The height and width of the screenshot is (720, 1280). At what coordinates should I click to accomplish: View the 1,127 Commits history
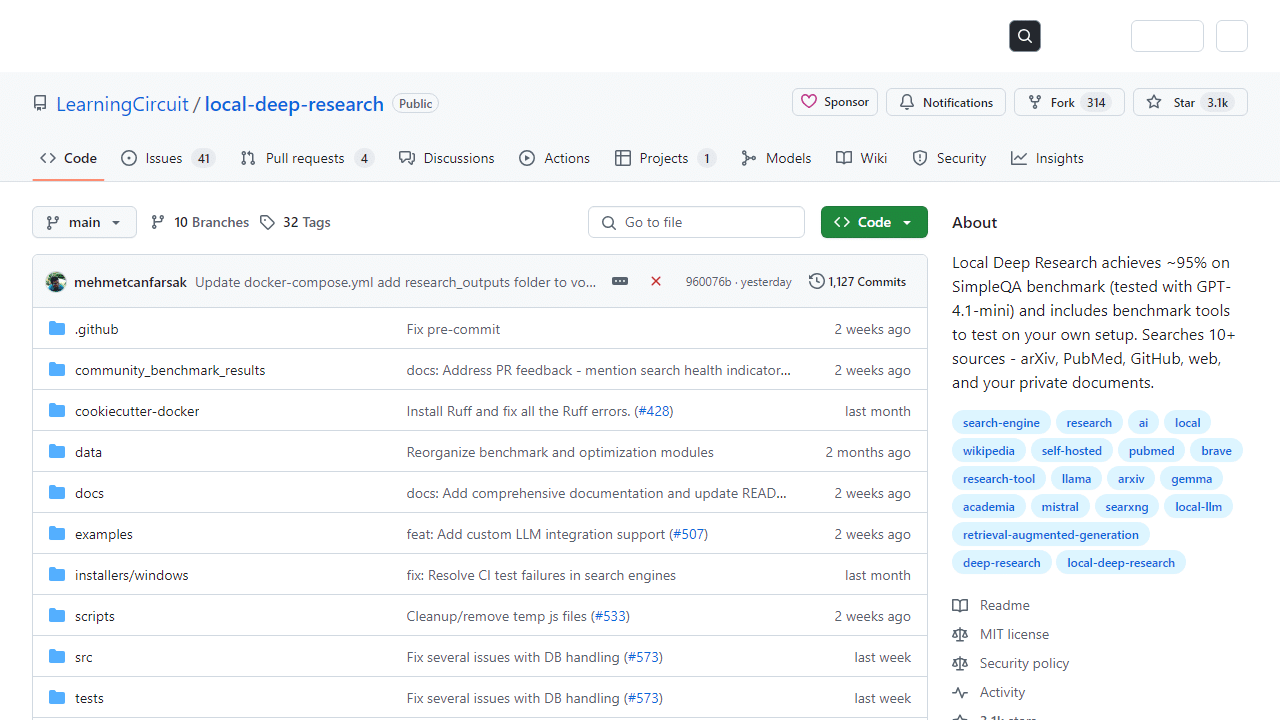(x=857, y=282)
